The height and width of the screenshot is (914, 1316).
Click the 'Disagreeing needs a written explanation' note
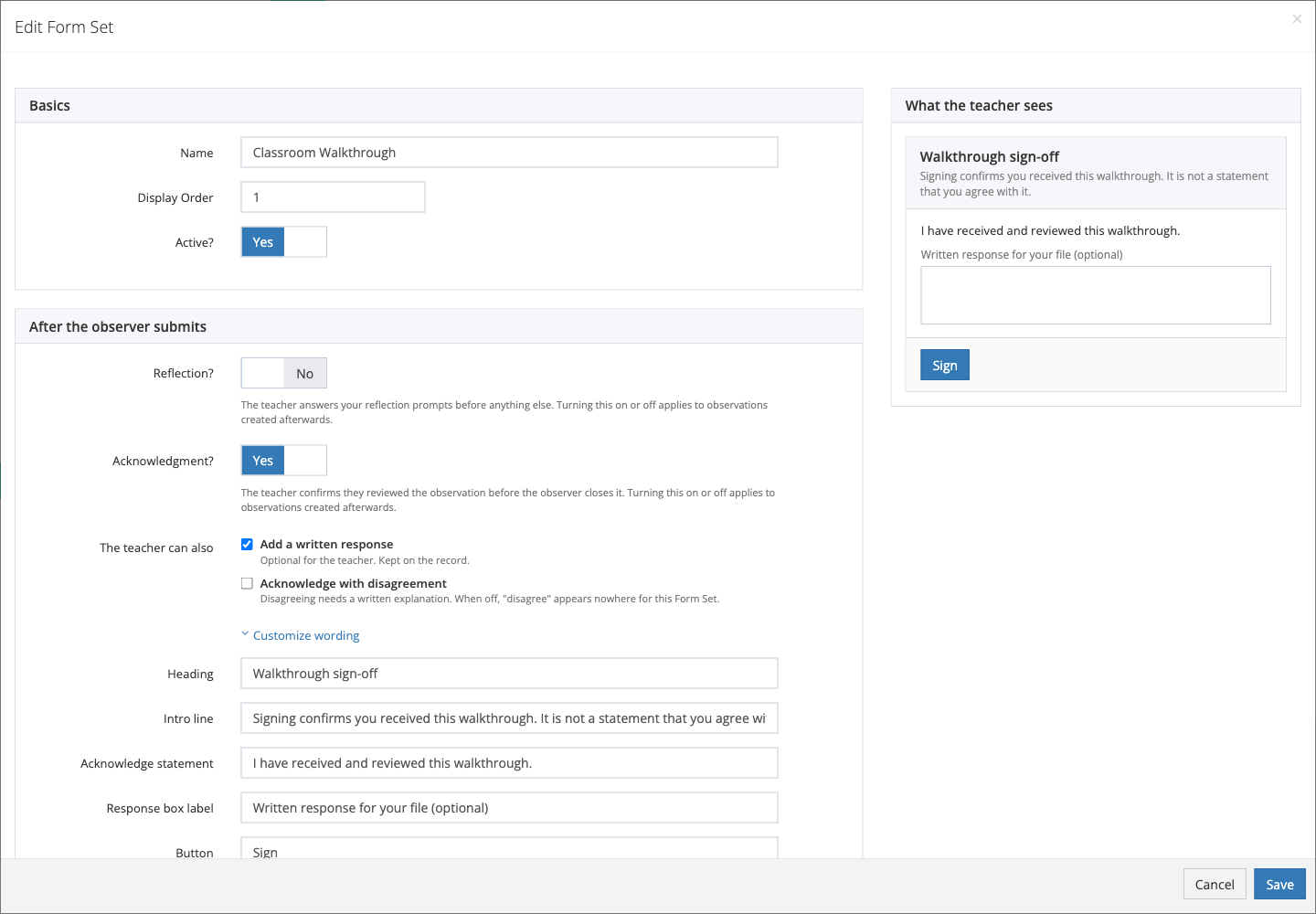tap(490, 600)
